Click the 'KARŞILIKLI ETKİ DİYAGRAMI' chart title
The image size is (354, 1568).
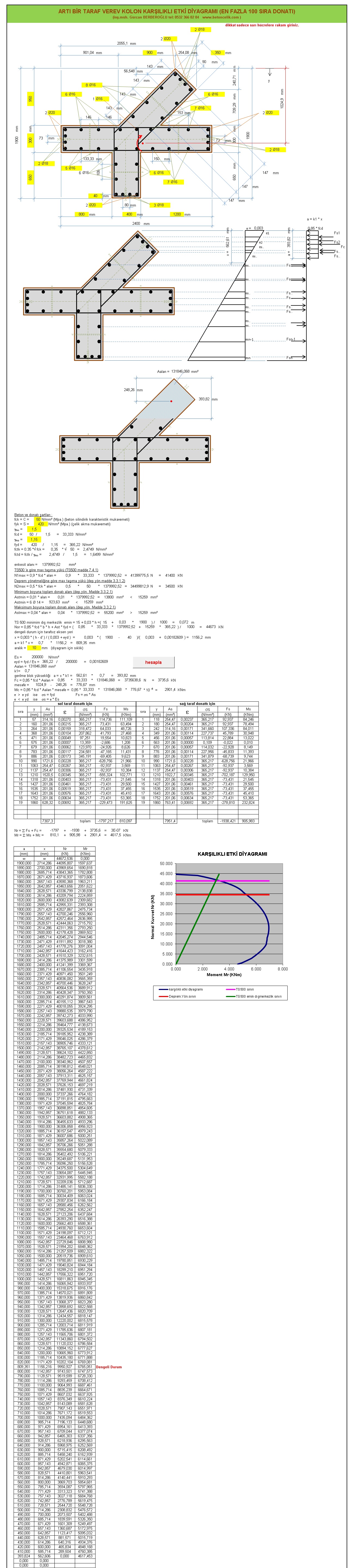coord(232,854)
